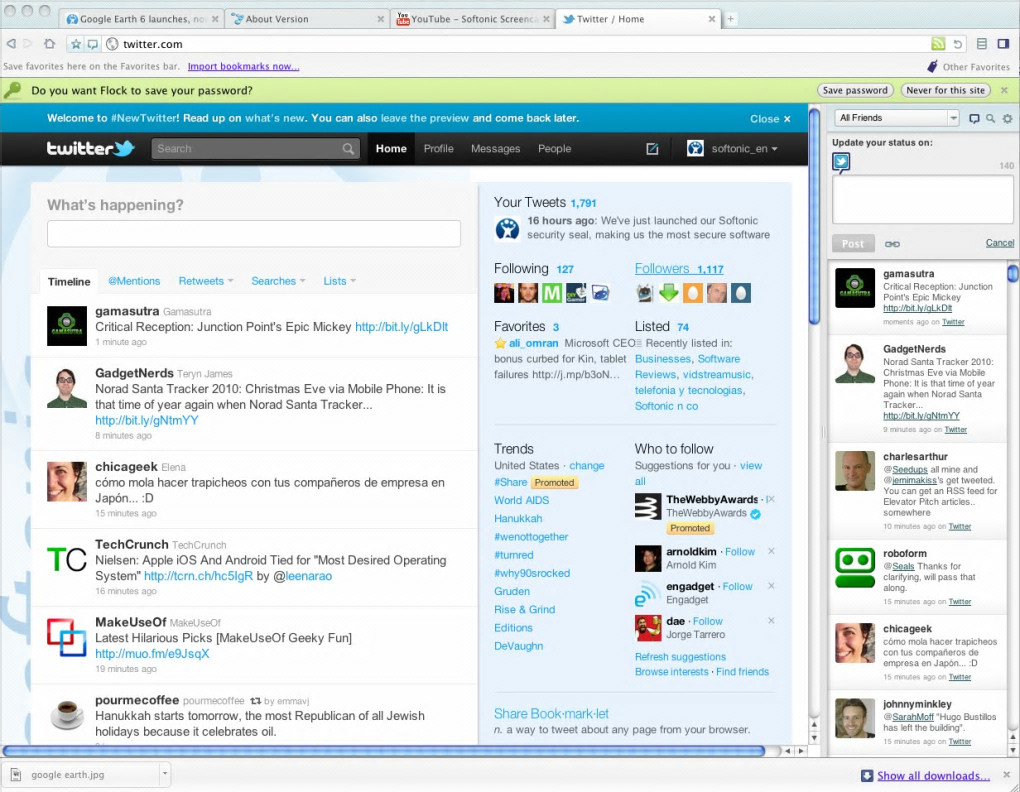This screenshot has height=792, width=1020.
Task: Reload the page with the refresh icon
Action: coord(958,44)
